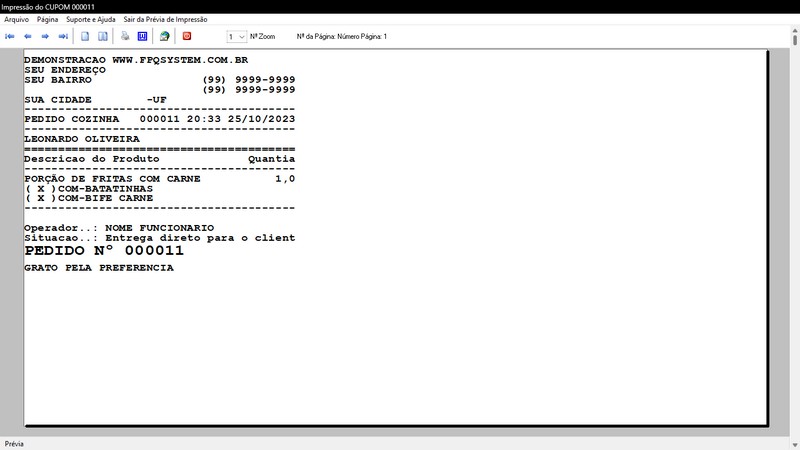Open the Suporte e Ajuda menu
This screenshot has width=800, height=450.
point(91,19)
